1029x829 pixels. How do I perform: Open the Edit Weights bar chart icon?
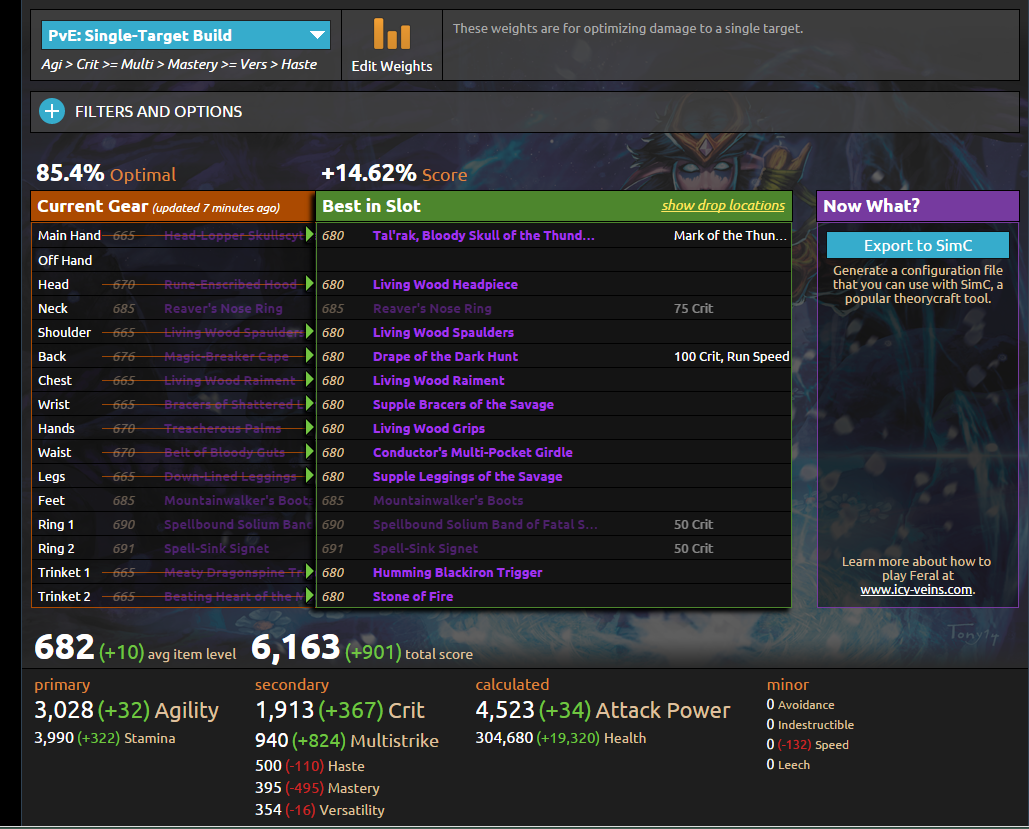(392, 35)
